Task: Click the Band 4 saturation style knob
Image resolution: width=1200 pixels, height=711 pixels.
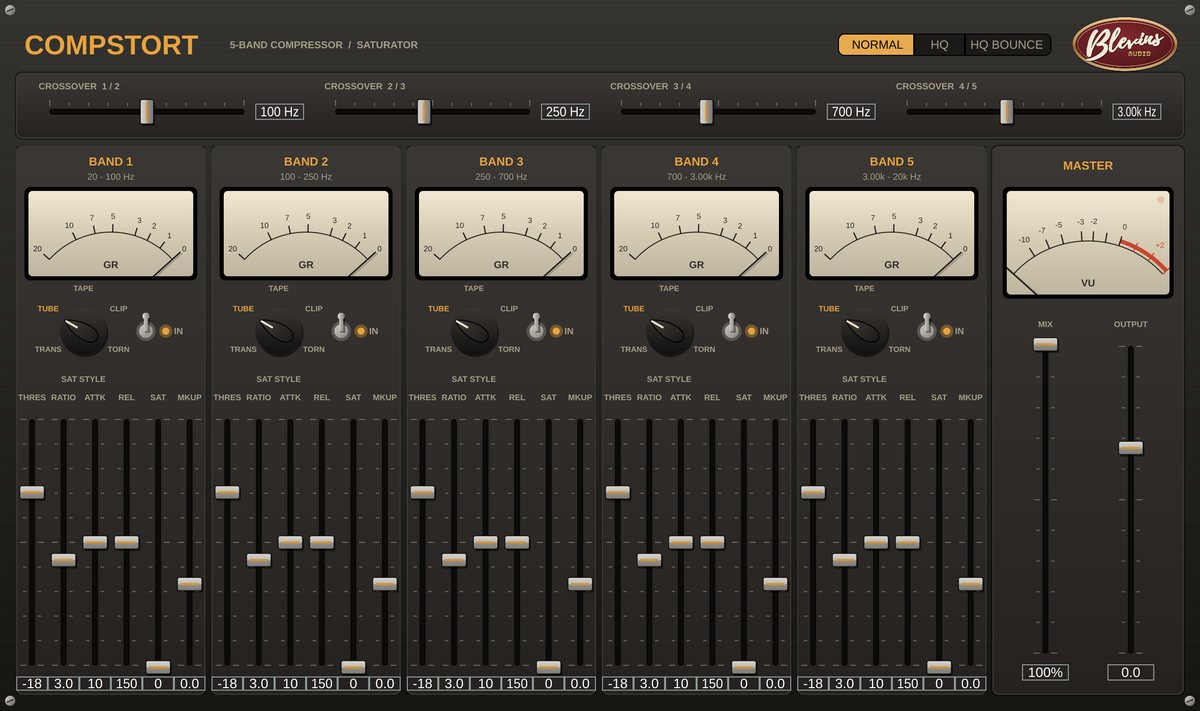Action: [x=669, y=332]
